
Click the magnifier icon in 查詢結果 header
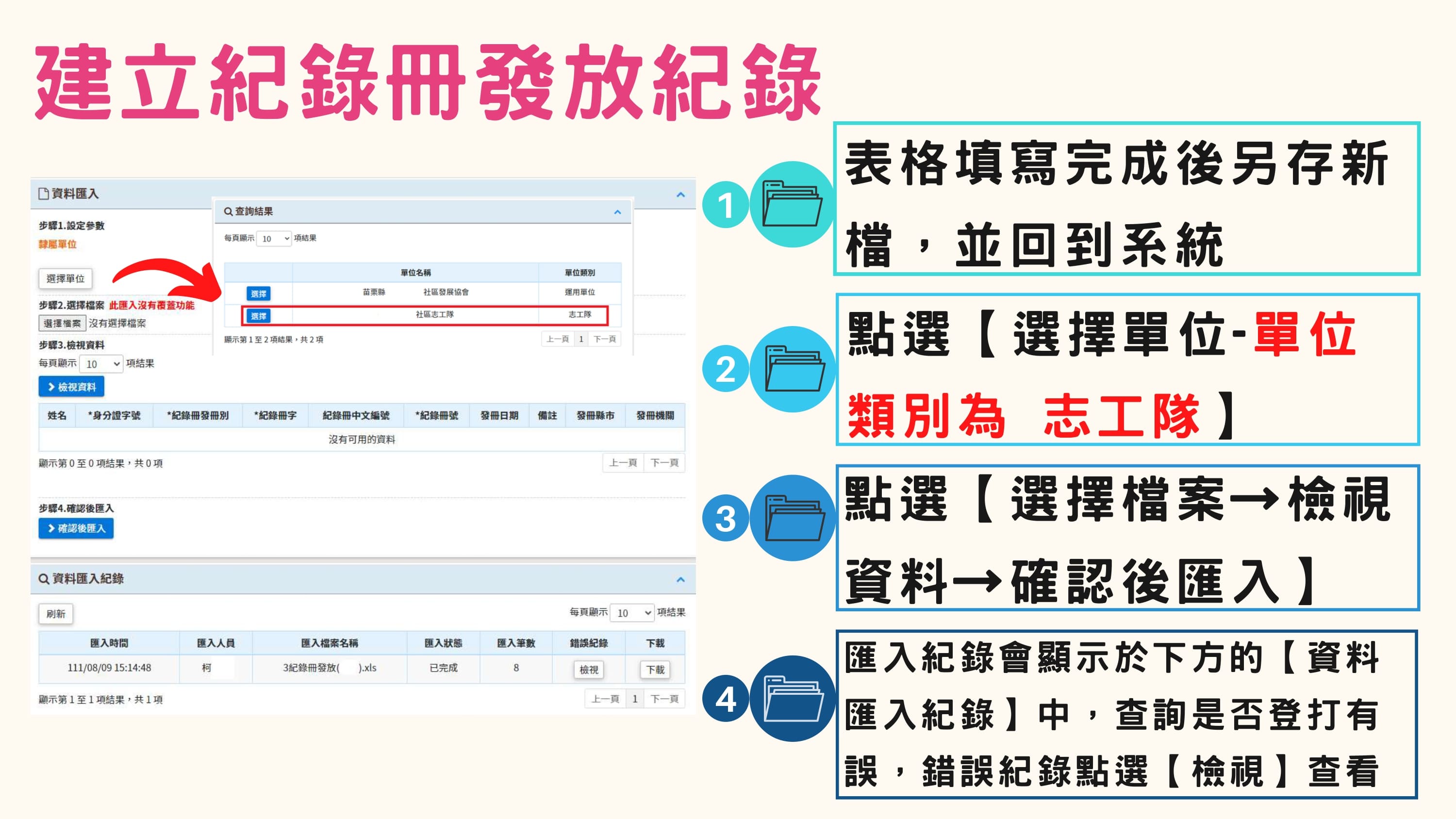(228, 212)
